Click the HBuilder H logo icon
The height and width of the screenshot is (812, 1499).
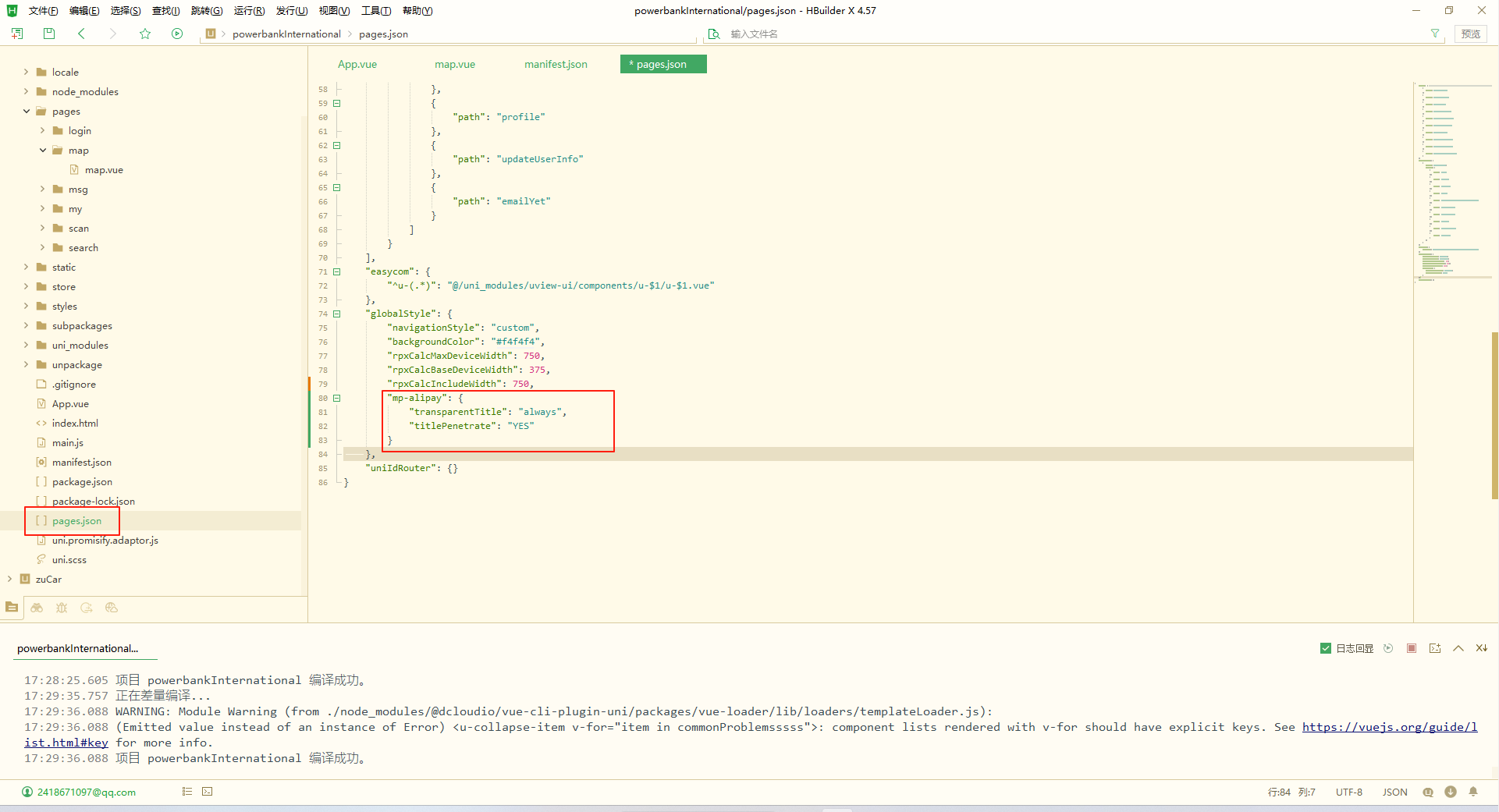12,10
